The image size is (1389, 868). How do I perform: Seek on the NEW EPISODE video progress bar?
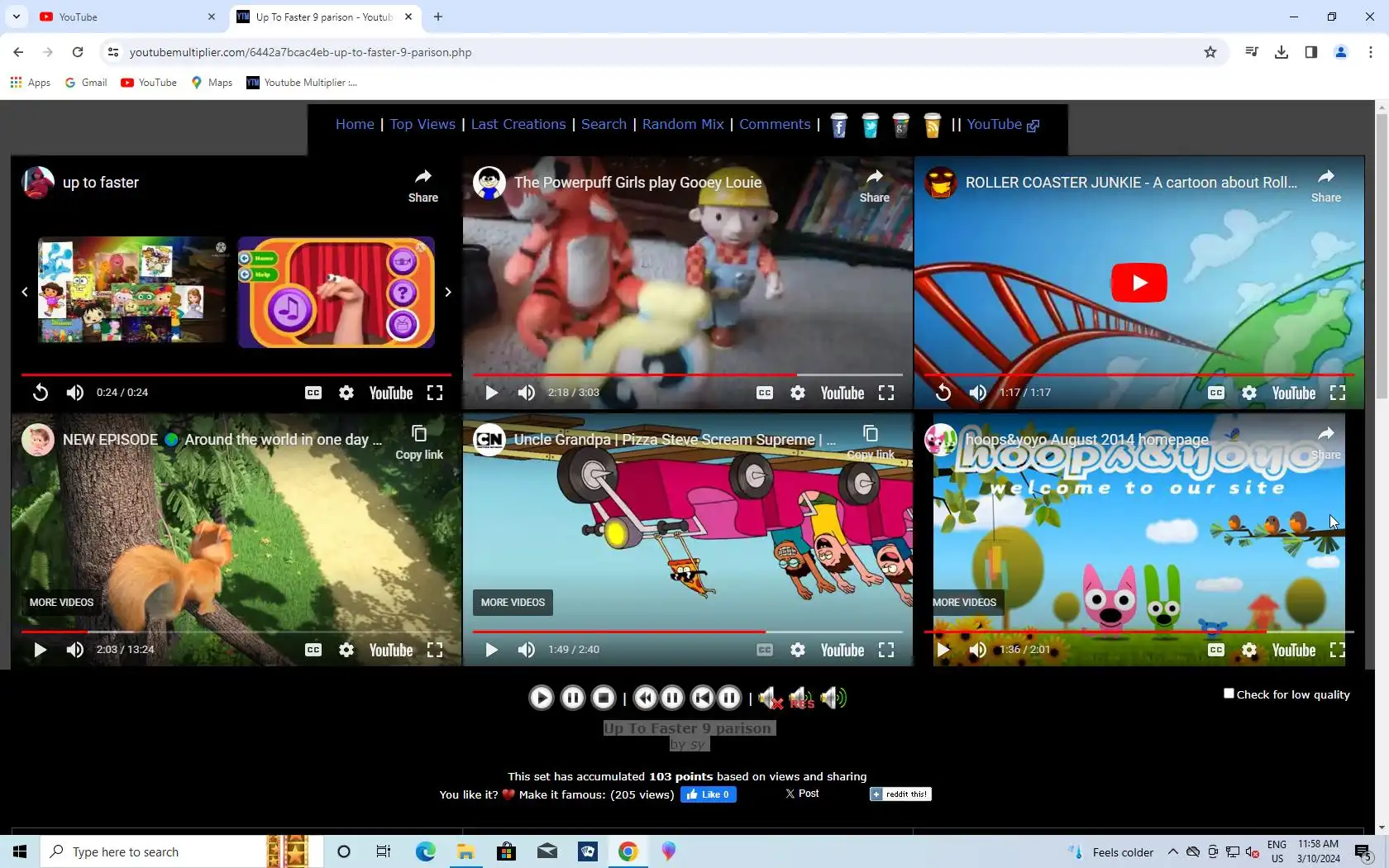(236, 632)
